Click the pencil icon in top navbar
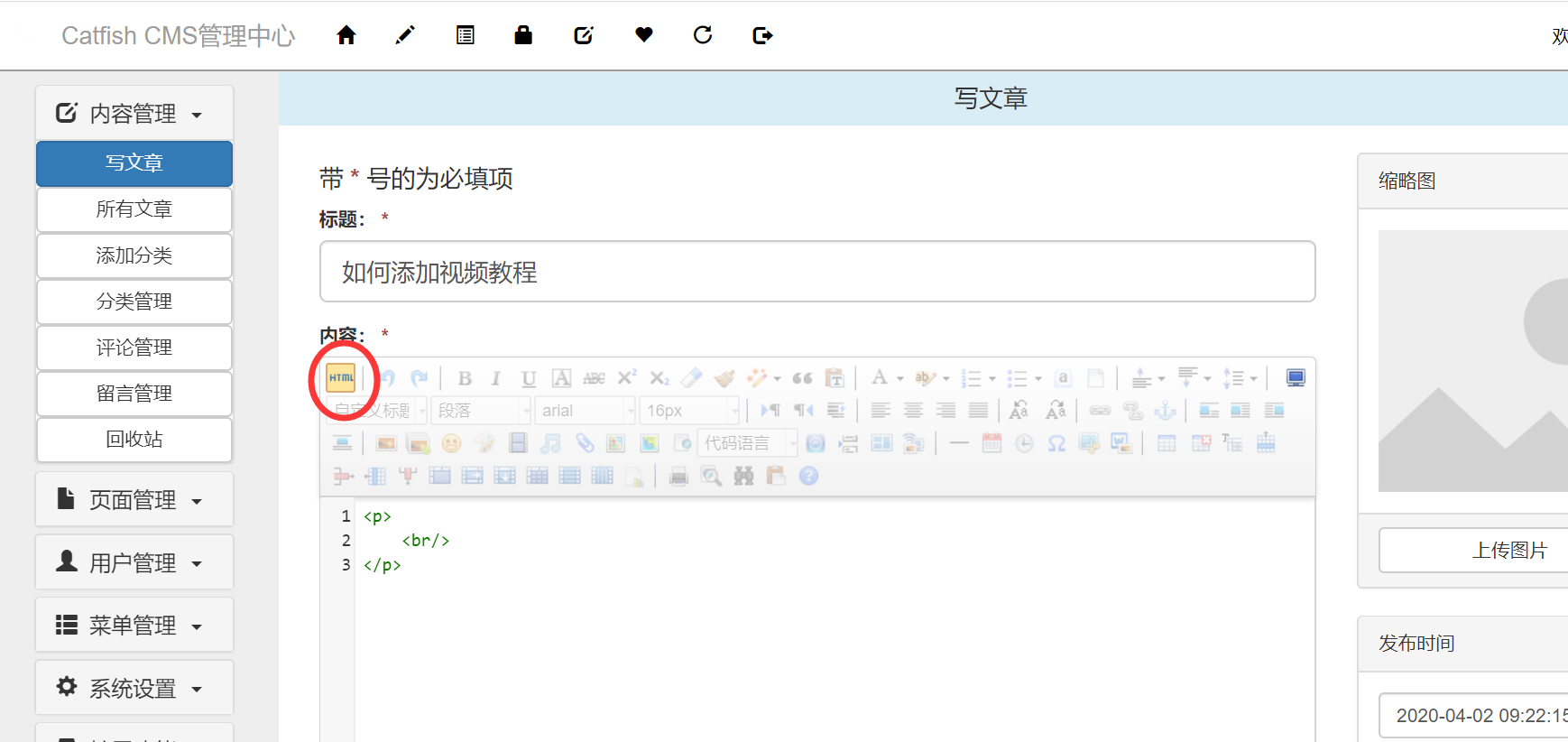The width and height of the screenshot is (1568, 742). coord(405,35)
